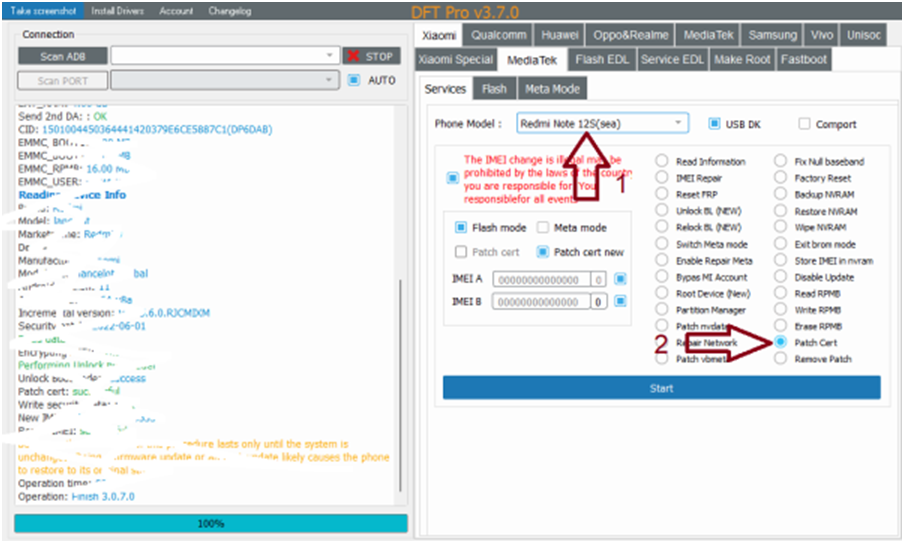Select the Services sub-tab

[x=445, y=89]
